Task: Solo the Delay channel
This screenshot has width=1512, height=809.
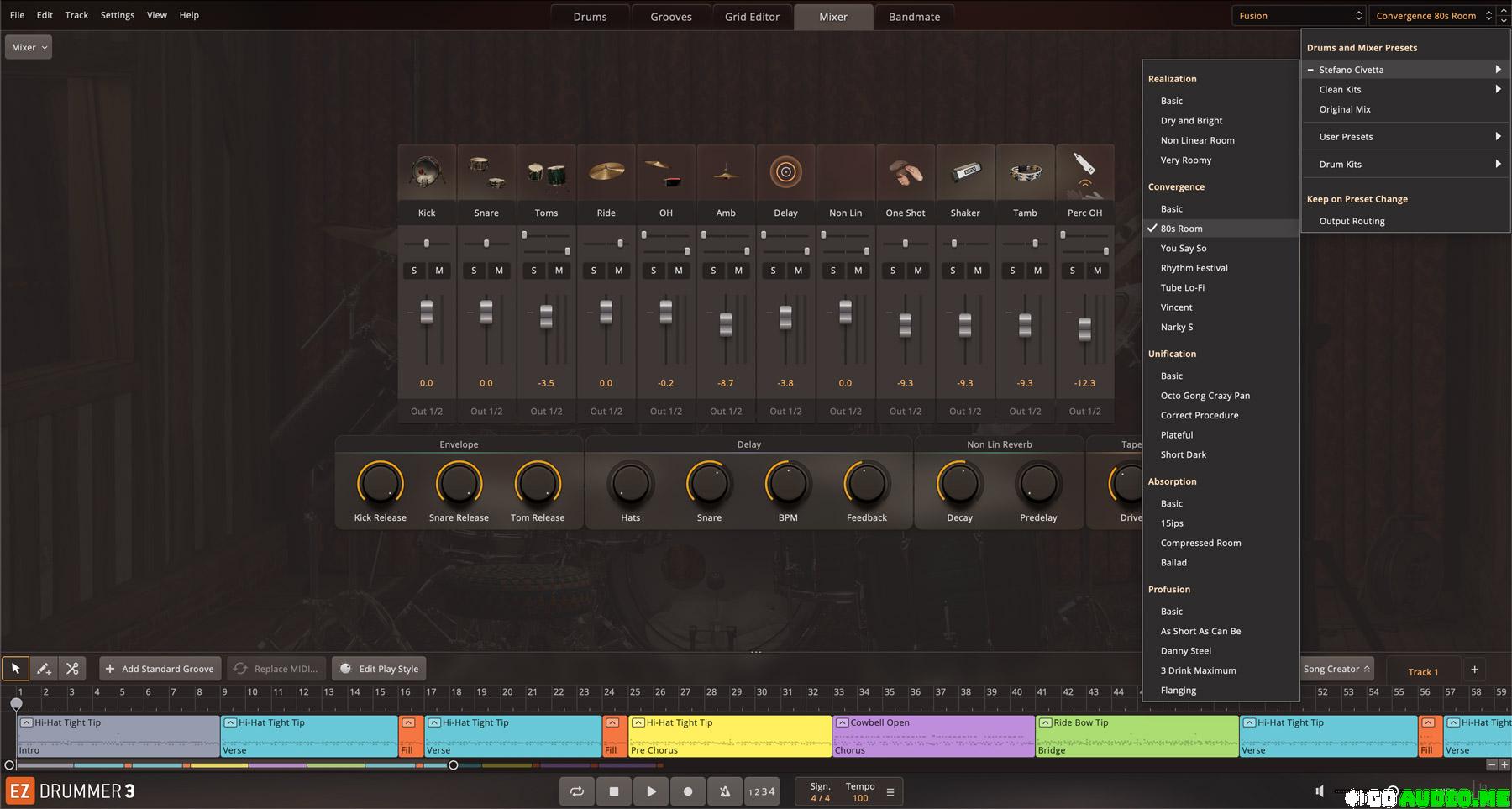Action: tap(773, 271)
